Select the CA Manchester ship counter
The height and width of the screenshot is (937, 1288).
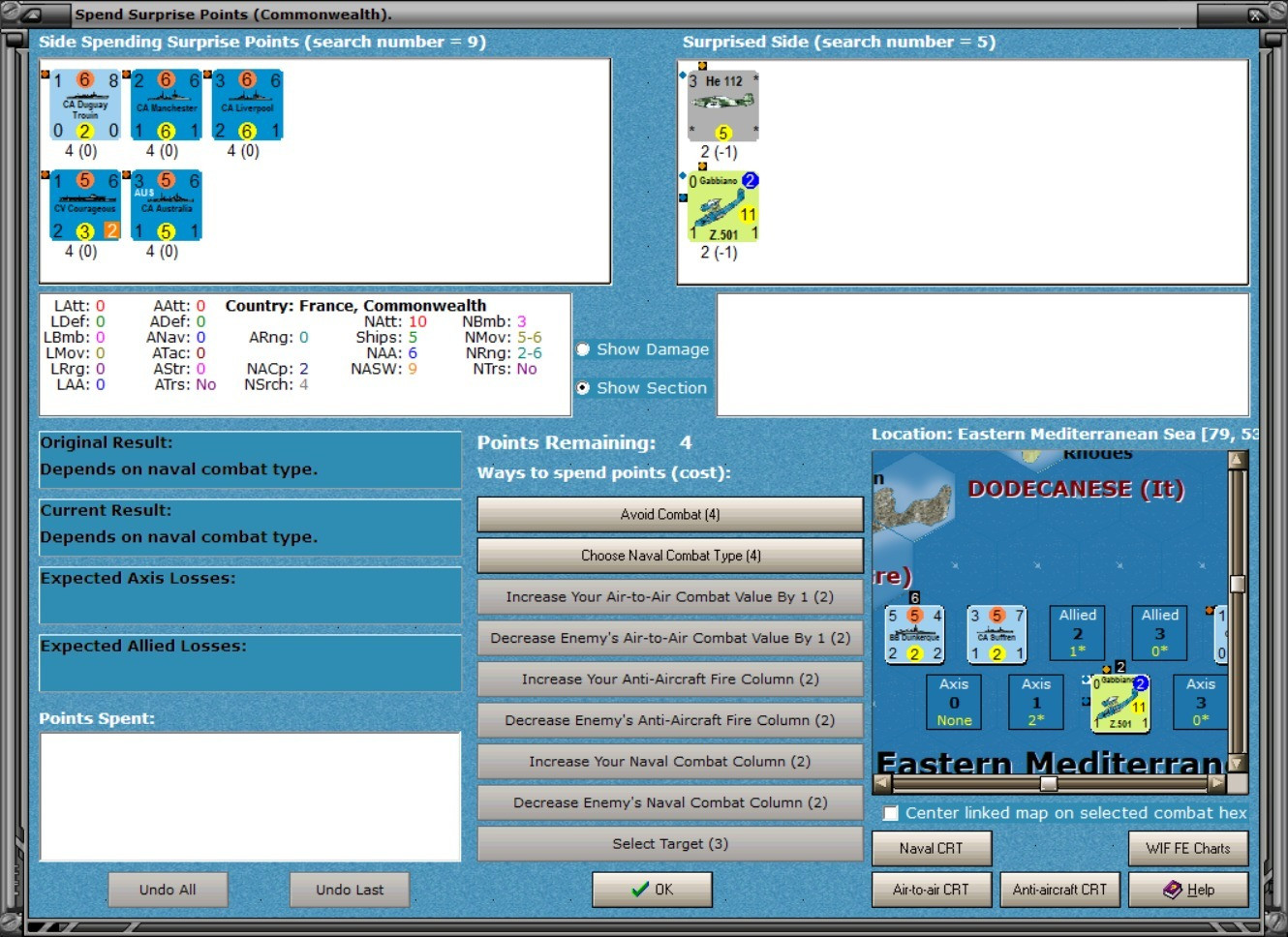point(167,106)
